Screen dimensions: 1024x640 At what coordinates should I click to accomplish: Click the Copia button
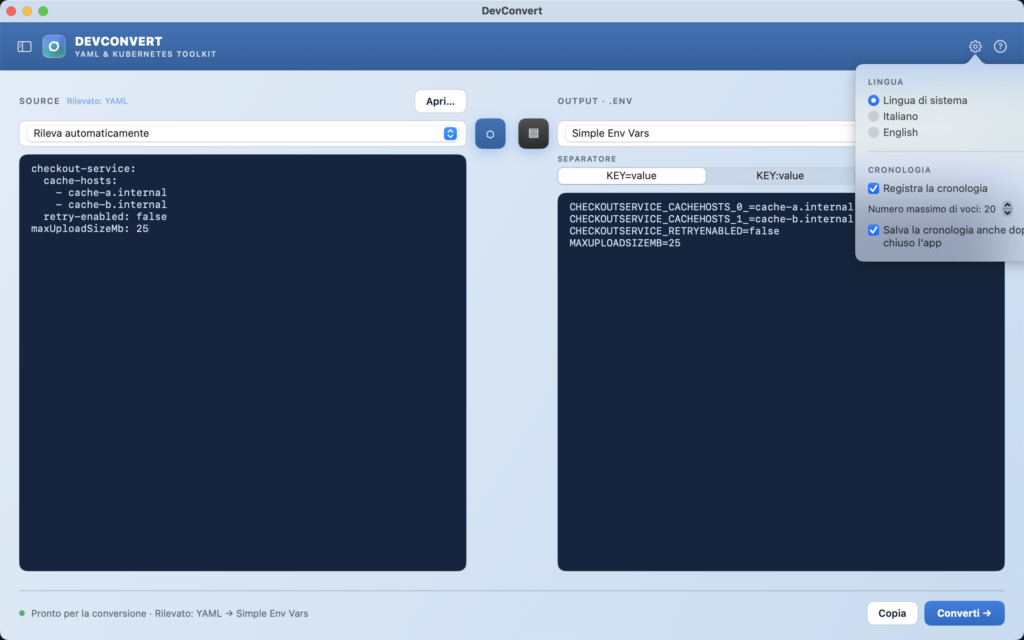pyautogui.click(x=891, y=613)
